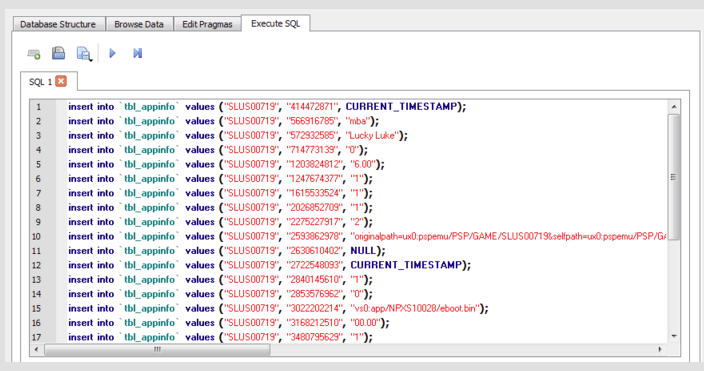
Task: Select the Execute SQL tab
Action: coord(275,23)
